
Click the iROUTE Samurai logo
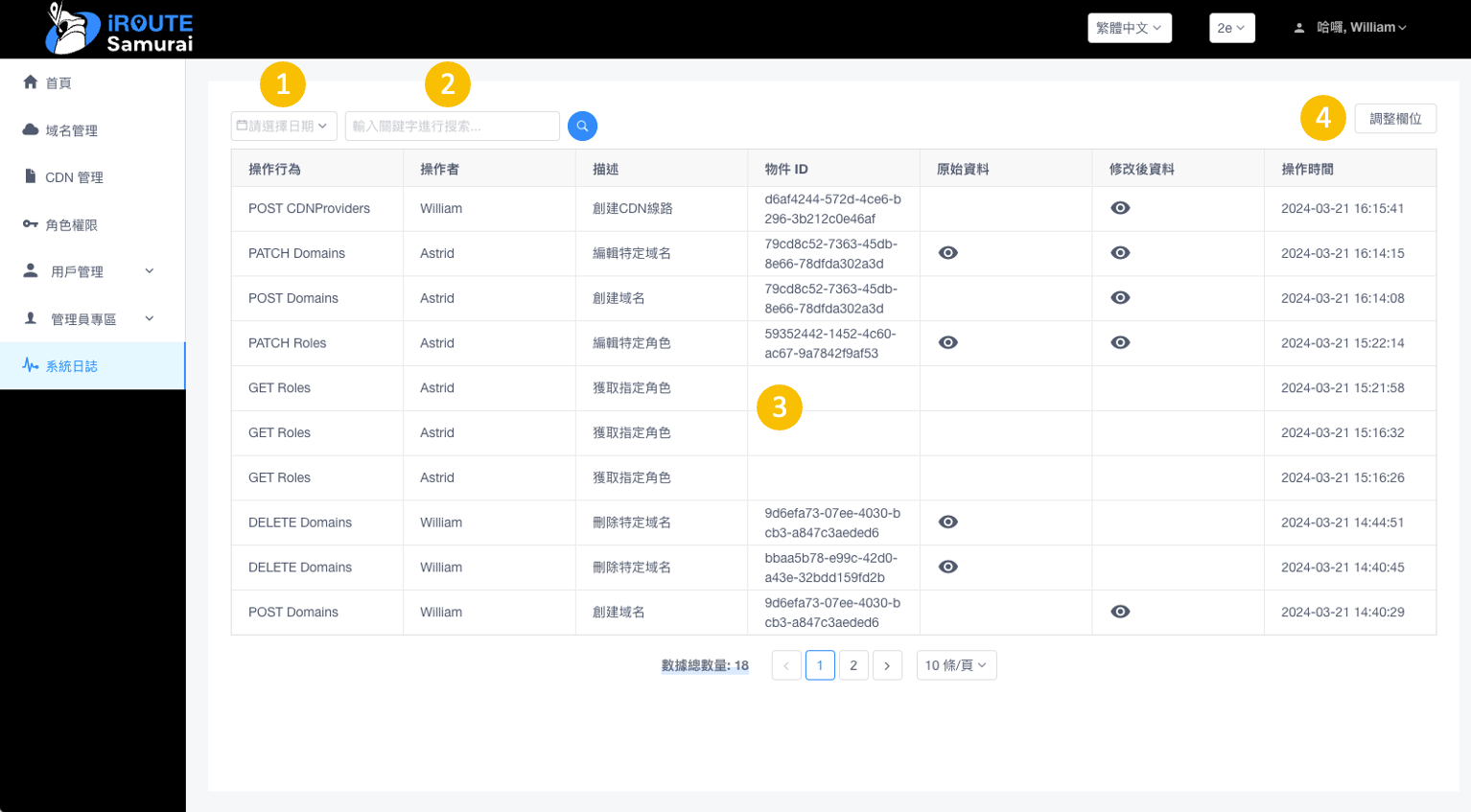point(119,29)
